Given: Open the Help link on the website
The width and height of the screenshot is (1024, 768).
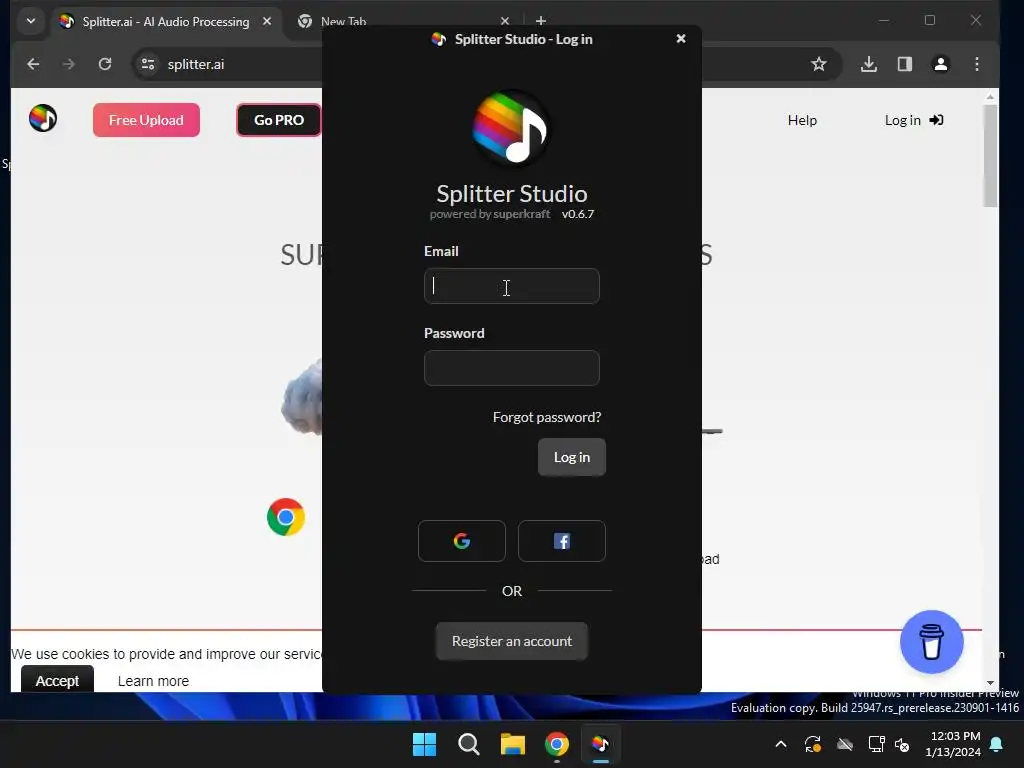Looking at the screenshot, I should [802, 120].
